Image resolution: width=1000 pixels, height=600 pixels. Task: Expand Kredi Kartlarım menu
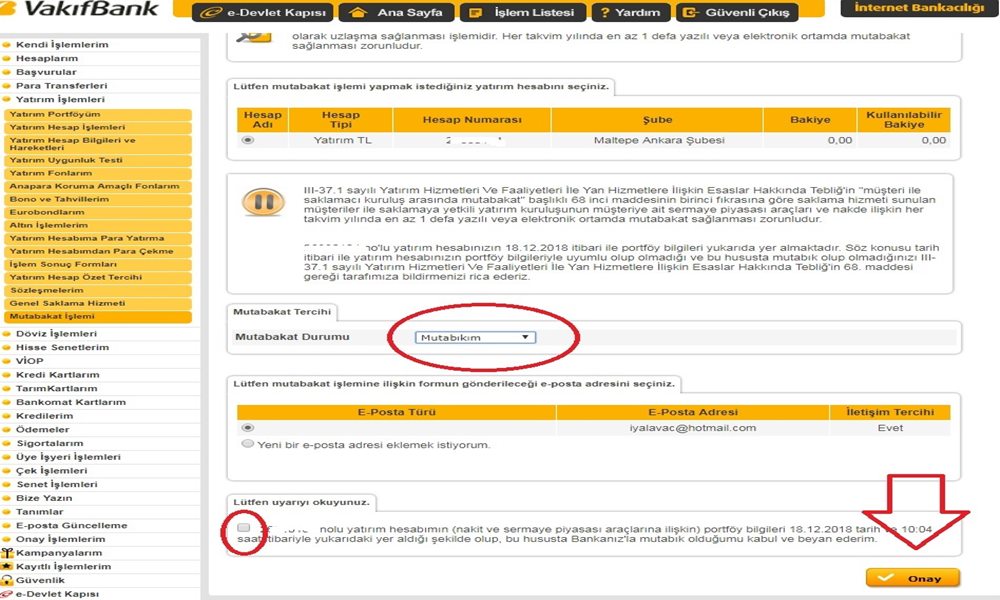[57, 375]
